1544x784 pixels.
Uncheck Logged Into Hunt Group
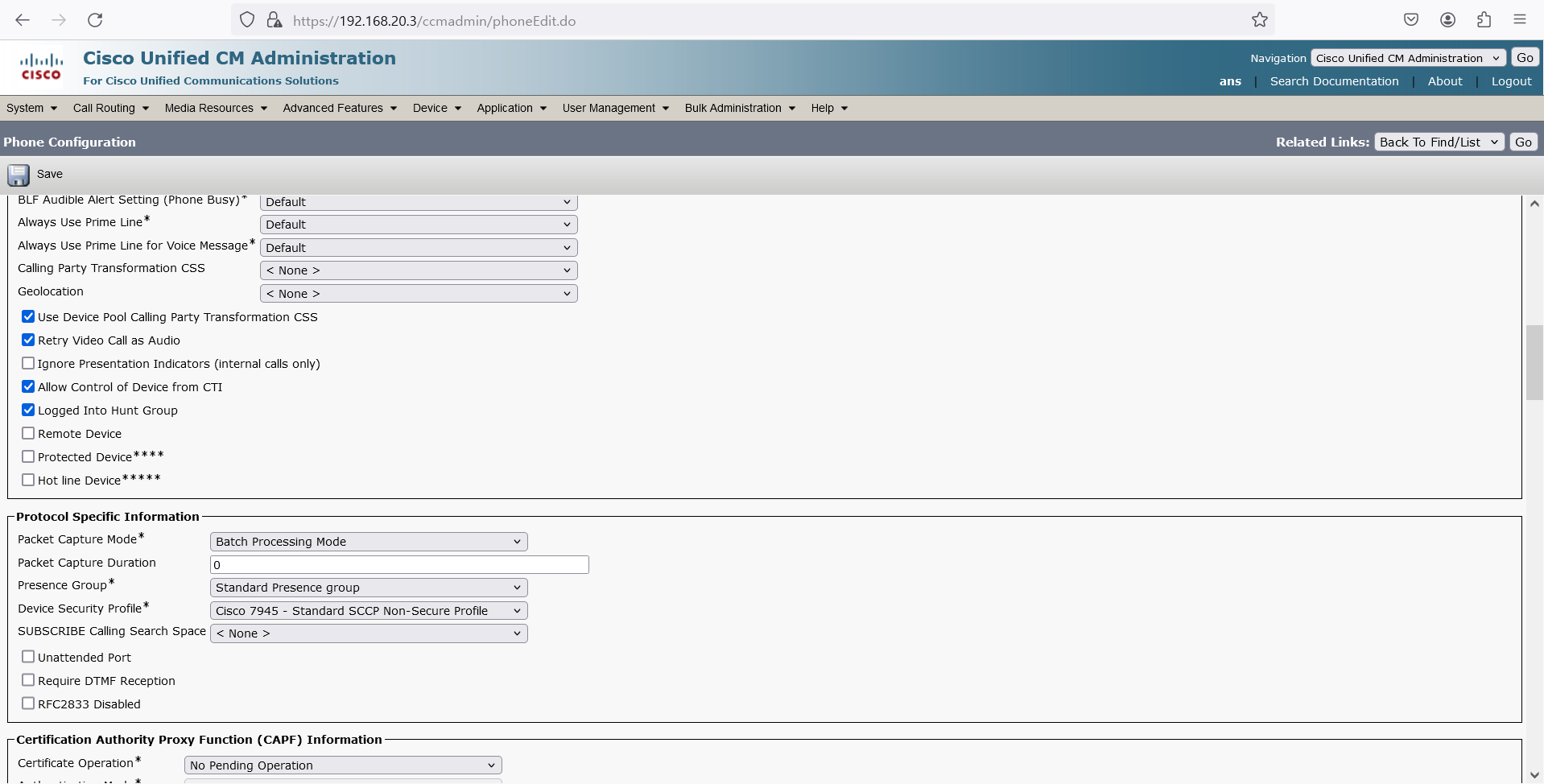pos(28,410)
